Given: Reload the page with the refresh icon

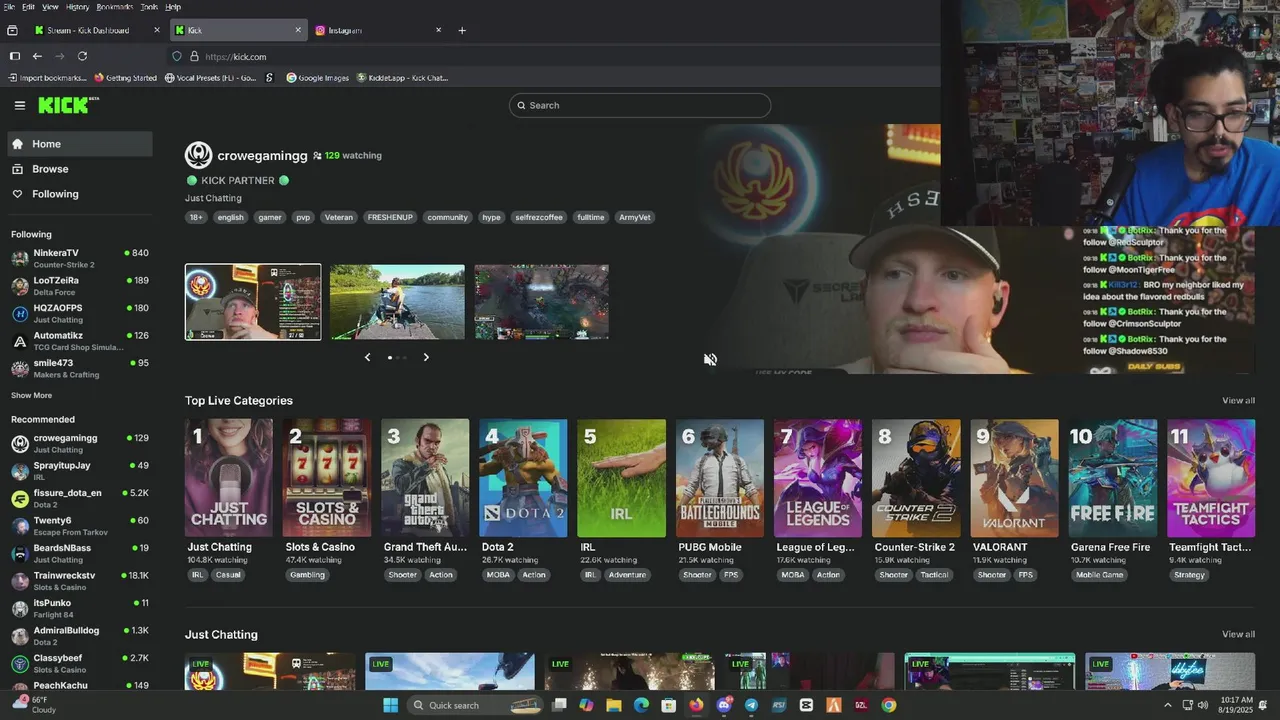Looking at the screenshot, I should pyautogui.click(x=82, y=56).
